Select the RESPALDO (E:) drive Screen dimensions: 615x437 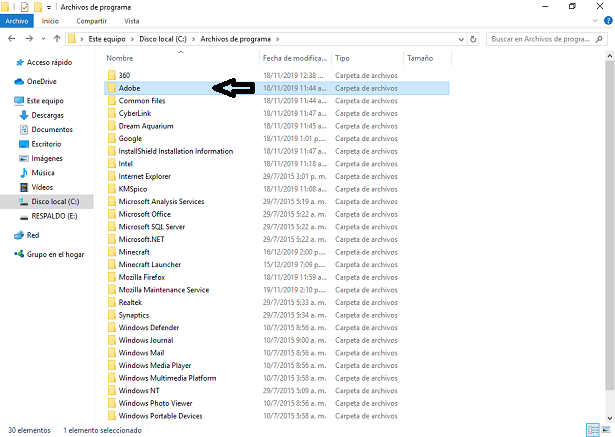click(x=54, y=216)
